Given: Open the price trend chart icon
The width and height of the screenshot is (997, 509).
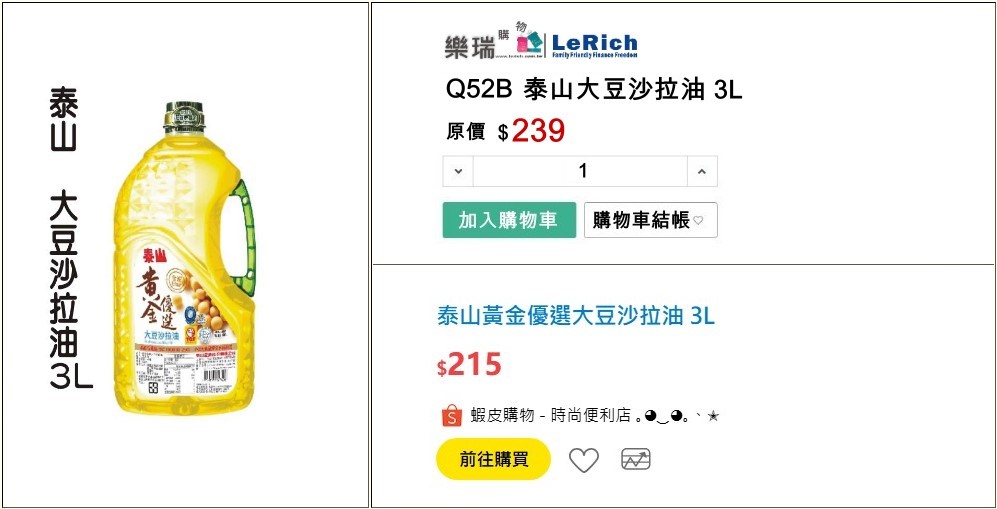Looking at the screenshot, I should (x=636, y=460).
